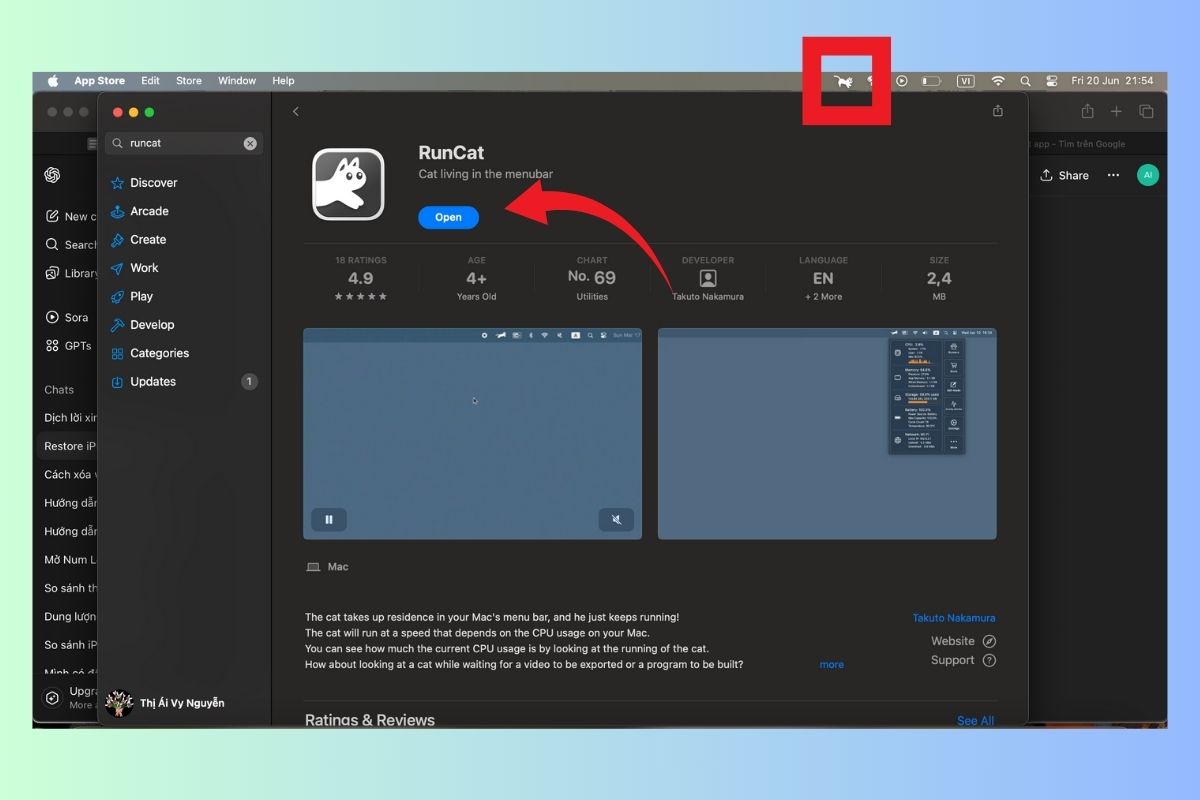Open the developer Website link
The height and width of the screenshot is (800, 1200).
[964, 641]
